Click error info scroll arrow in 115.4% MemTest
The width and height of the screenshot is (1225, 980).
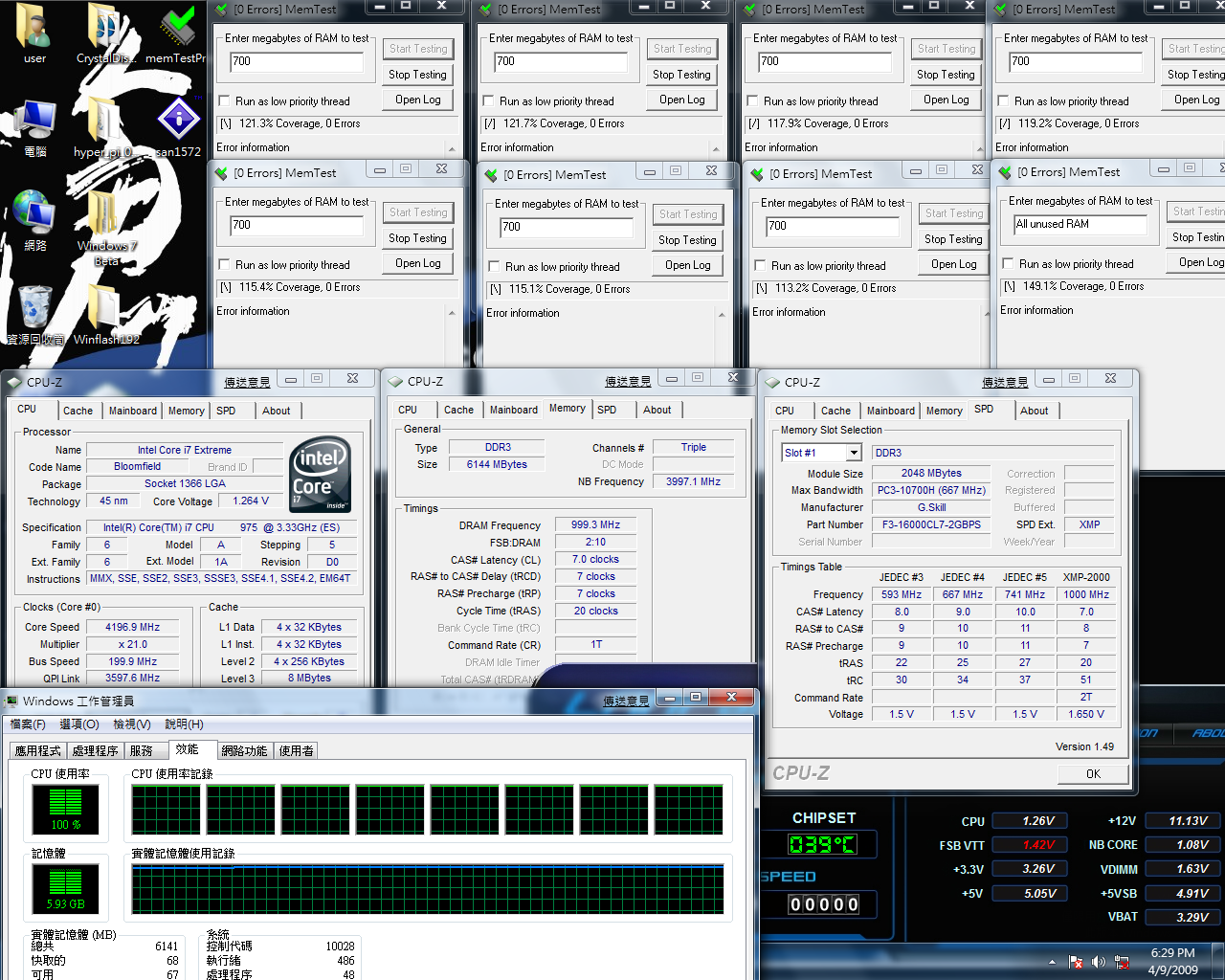[x=452, y=313]
